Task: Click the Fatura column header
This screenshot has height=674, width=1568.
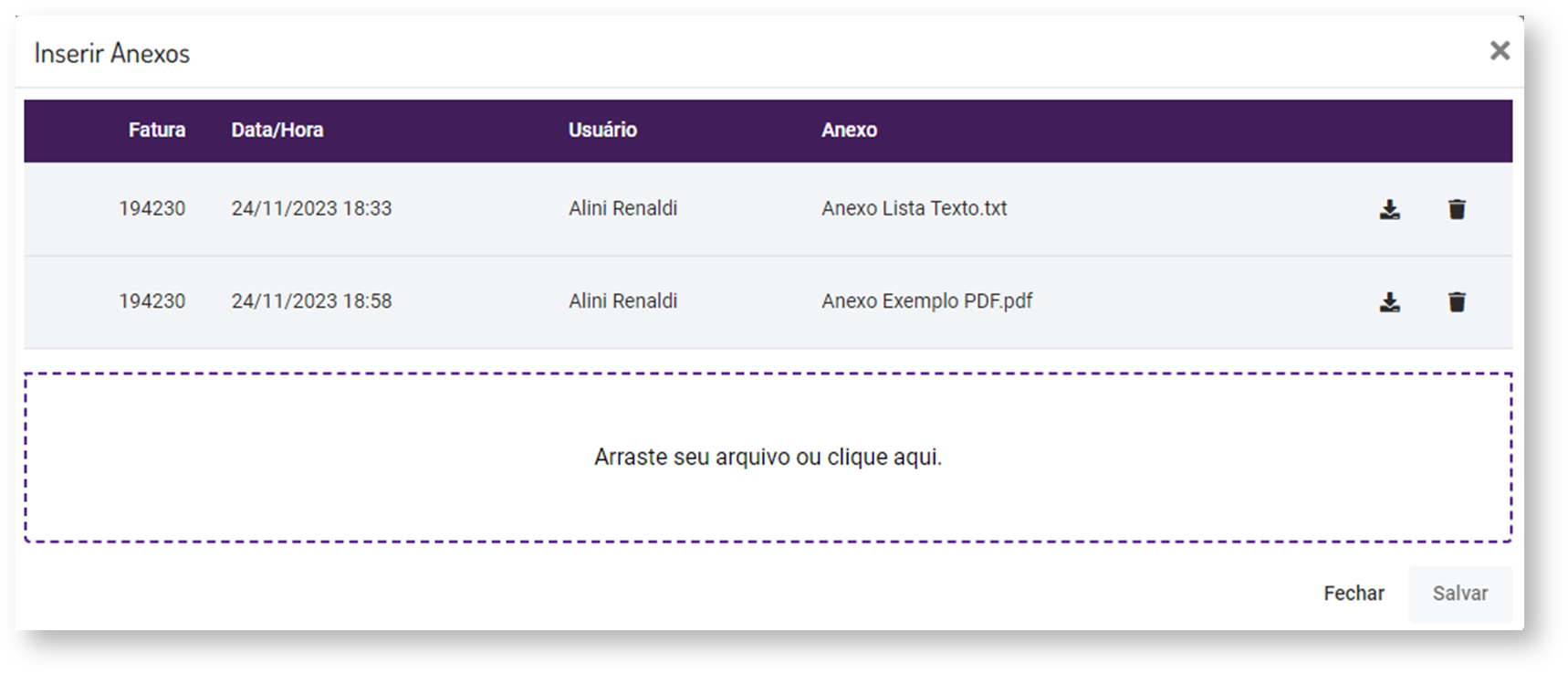Action: point(157,131)
